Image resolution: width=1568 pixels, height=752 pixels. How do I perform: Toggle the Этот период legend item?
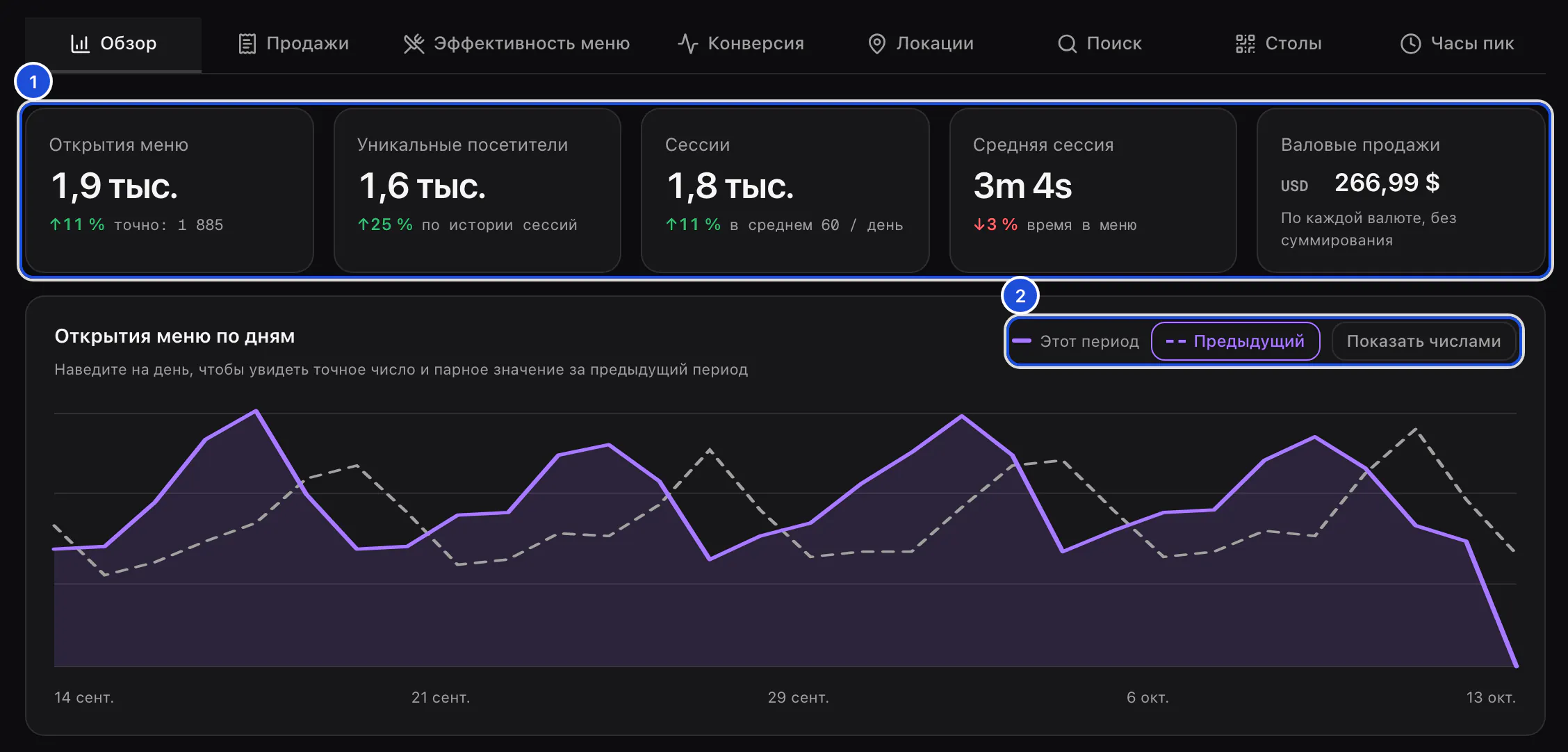tap(1075, 341)
